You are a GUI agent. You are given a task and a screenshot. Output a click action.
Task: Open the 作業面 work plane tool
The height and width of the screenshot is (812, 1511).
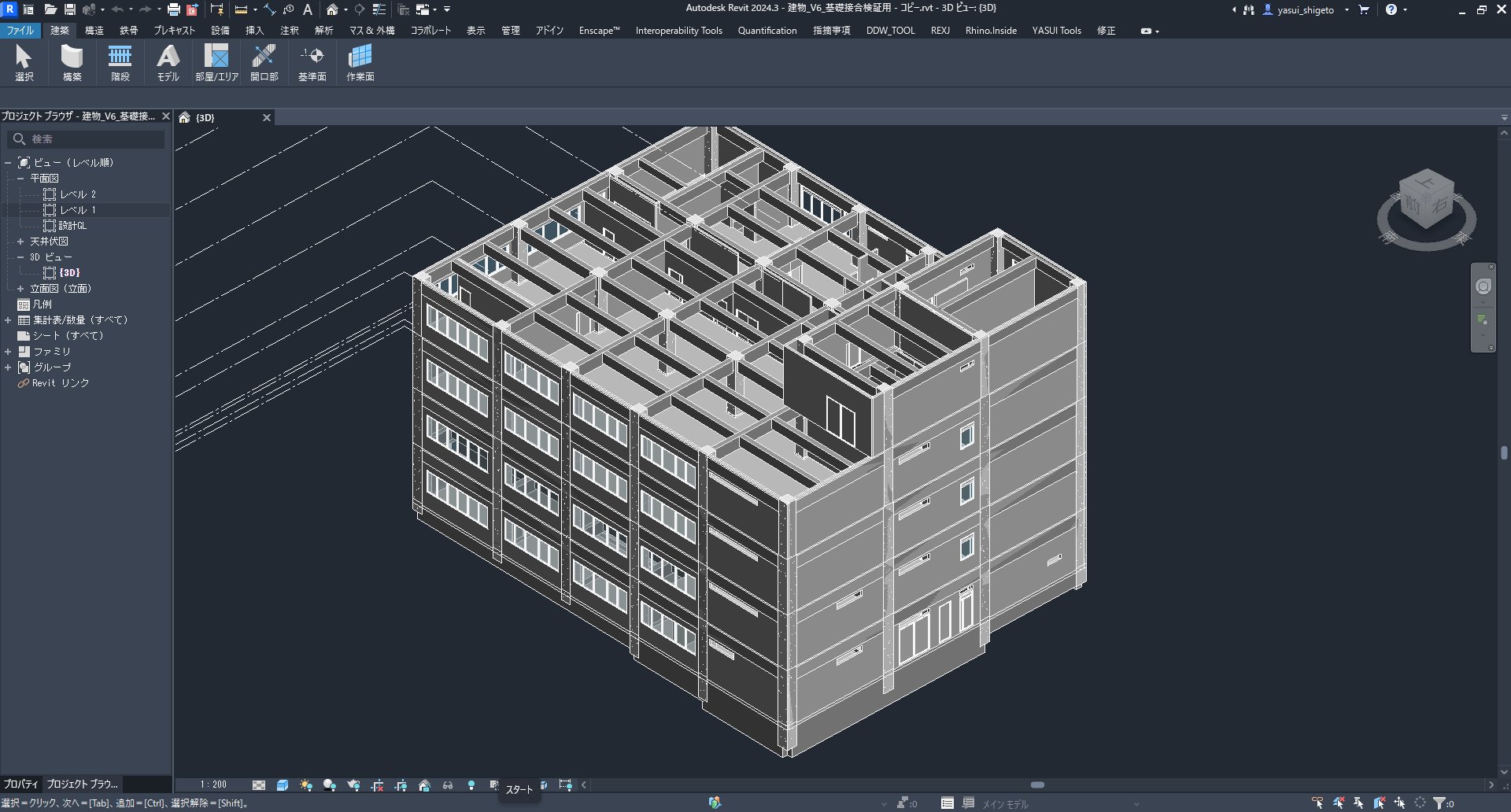[360, 62]
